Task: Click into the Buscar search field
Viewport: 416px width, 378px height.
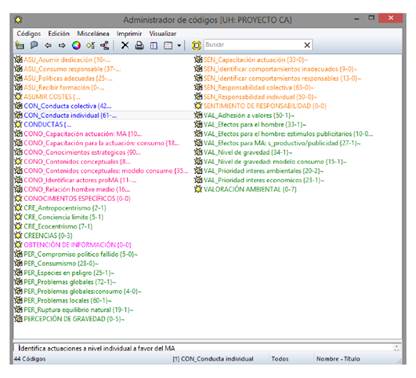Action: click(x=253, y=45)
